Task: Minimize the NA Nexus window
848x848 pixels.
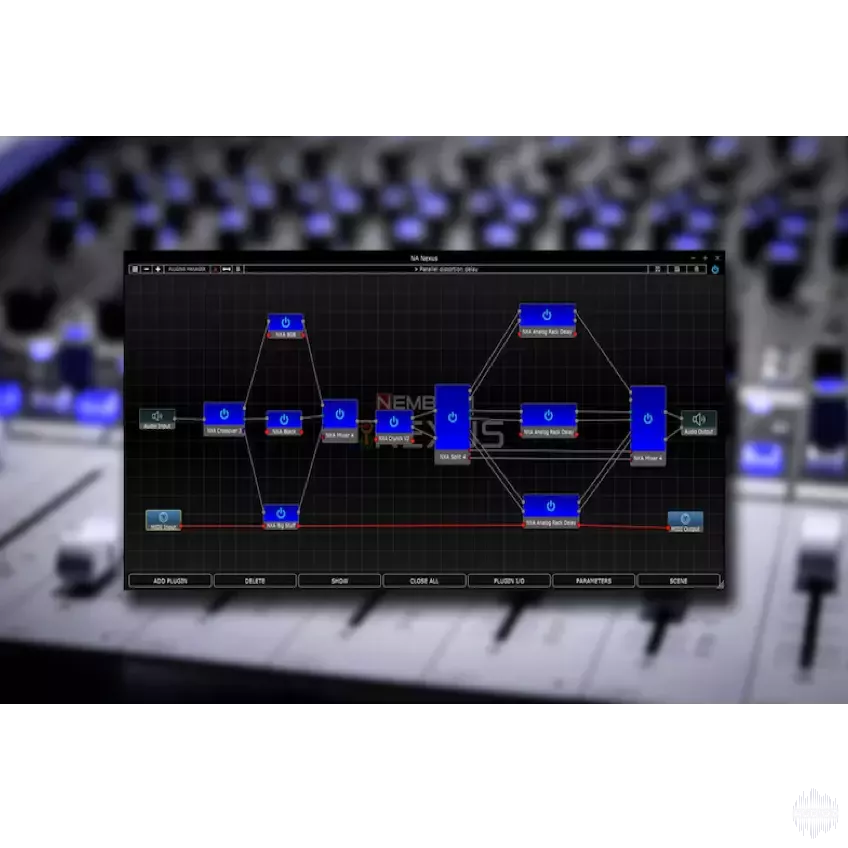Action: pyautogui.click(x=693, y=258)
